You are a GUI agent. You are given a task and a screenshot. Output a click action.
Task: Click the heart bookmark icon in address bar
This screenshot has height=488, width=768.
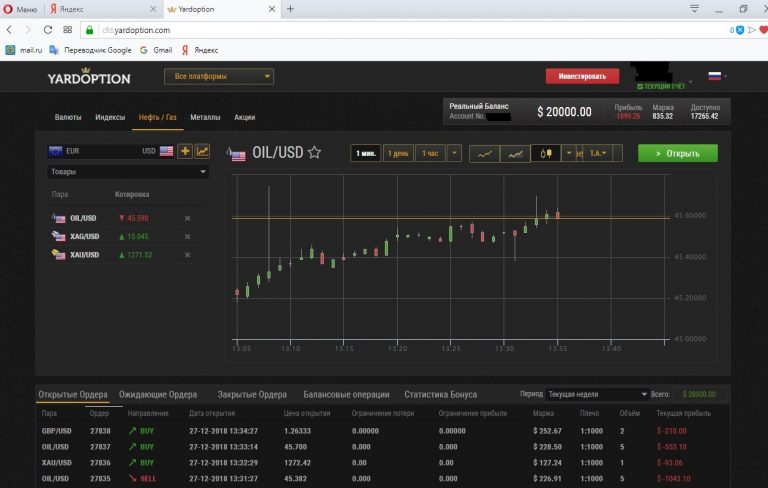point(763,30)
